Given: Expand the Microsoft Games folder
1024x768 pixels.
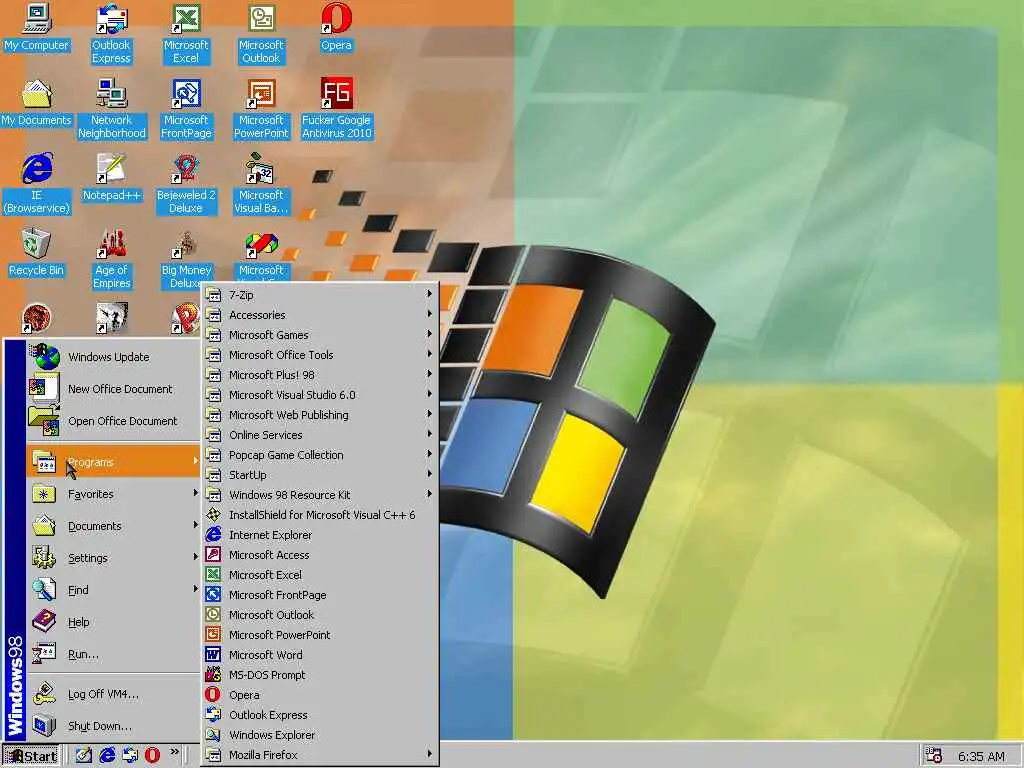Looking at the screenshot, I should 320,334.
